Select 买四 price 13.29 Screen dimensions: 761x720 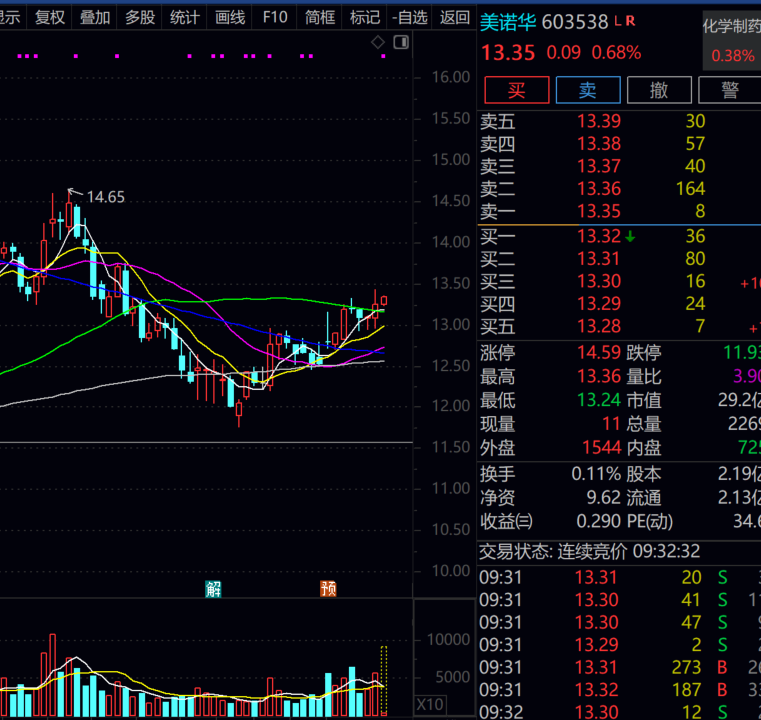[599, 304]
